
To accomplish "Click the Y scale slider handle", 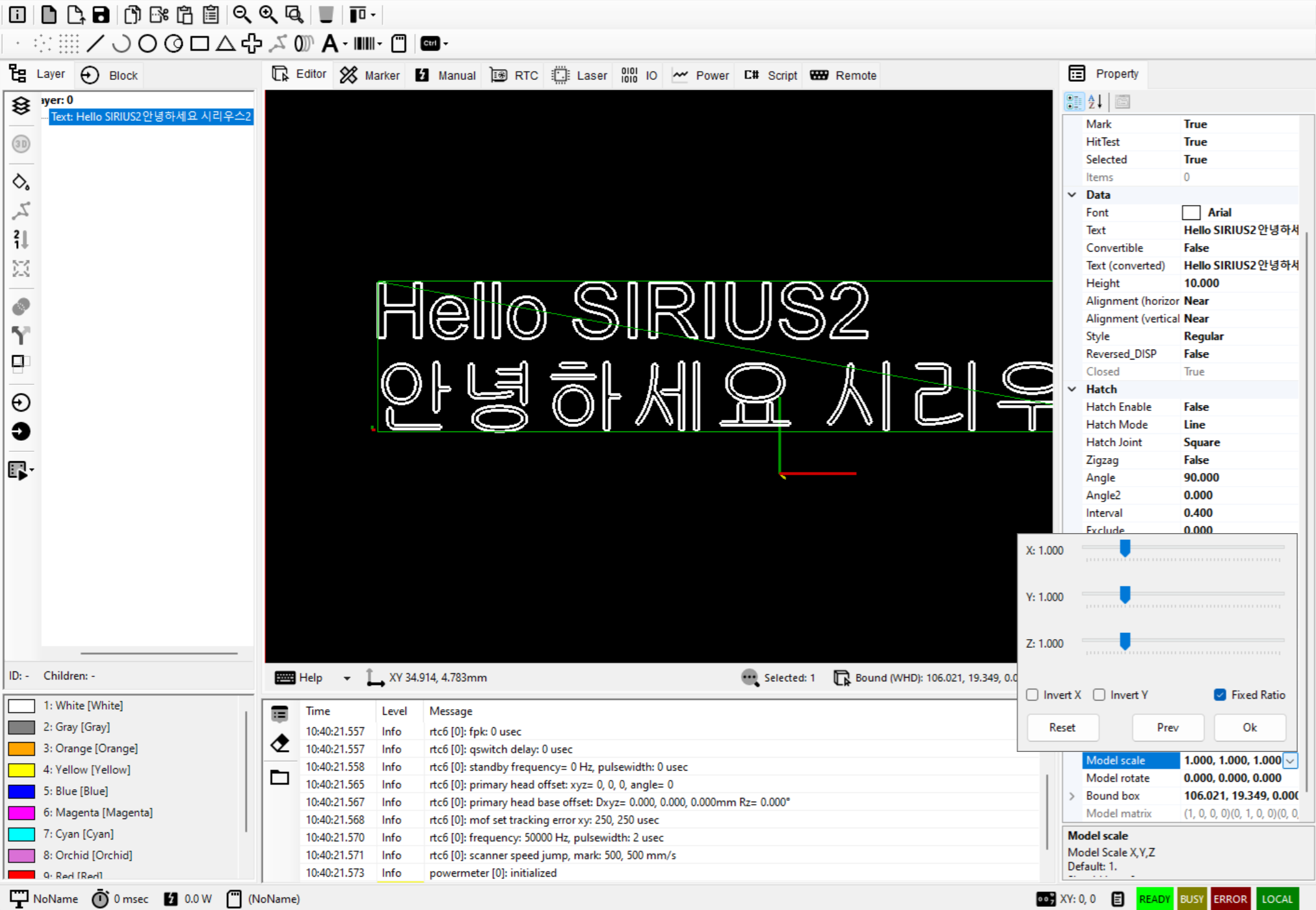I will [x=1124, y=594].
